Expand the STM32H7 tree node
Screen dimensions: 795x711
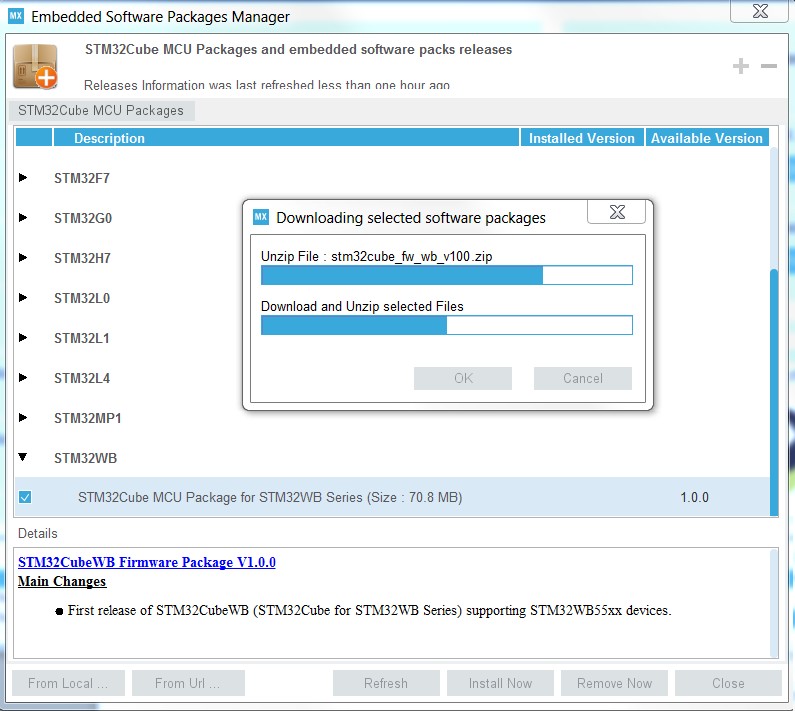point(23,258)
